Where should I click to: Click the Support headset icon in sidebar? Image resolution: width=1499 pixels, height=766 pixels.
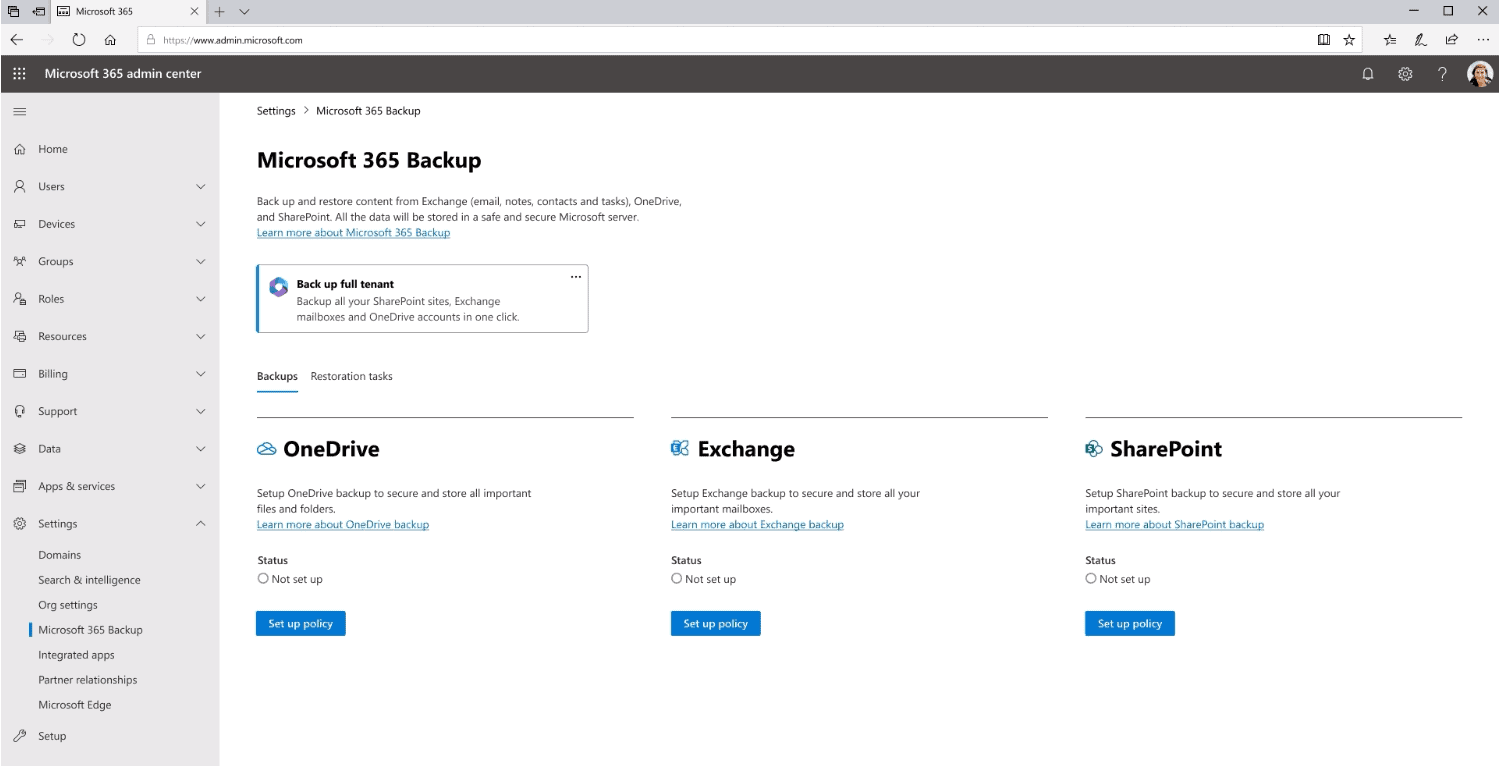pos(19,411)
